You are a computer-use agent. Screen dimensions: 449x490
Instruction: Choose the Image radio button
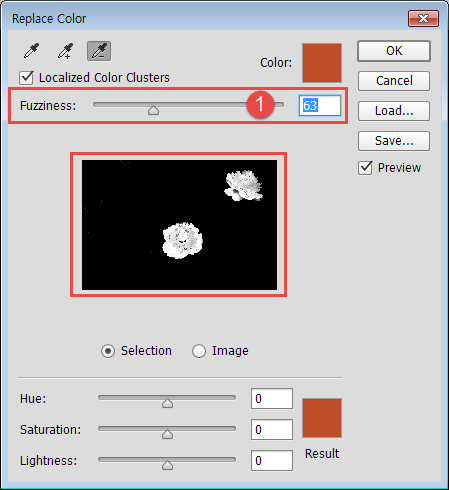coord(199,351)
